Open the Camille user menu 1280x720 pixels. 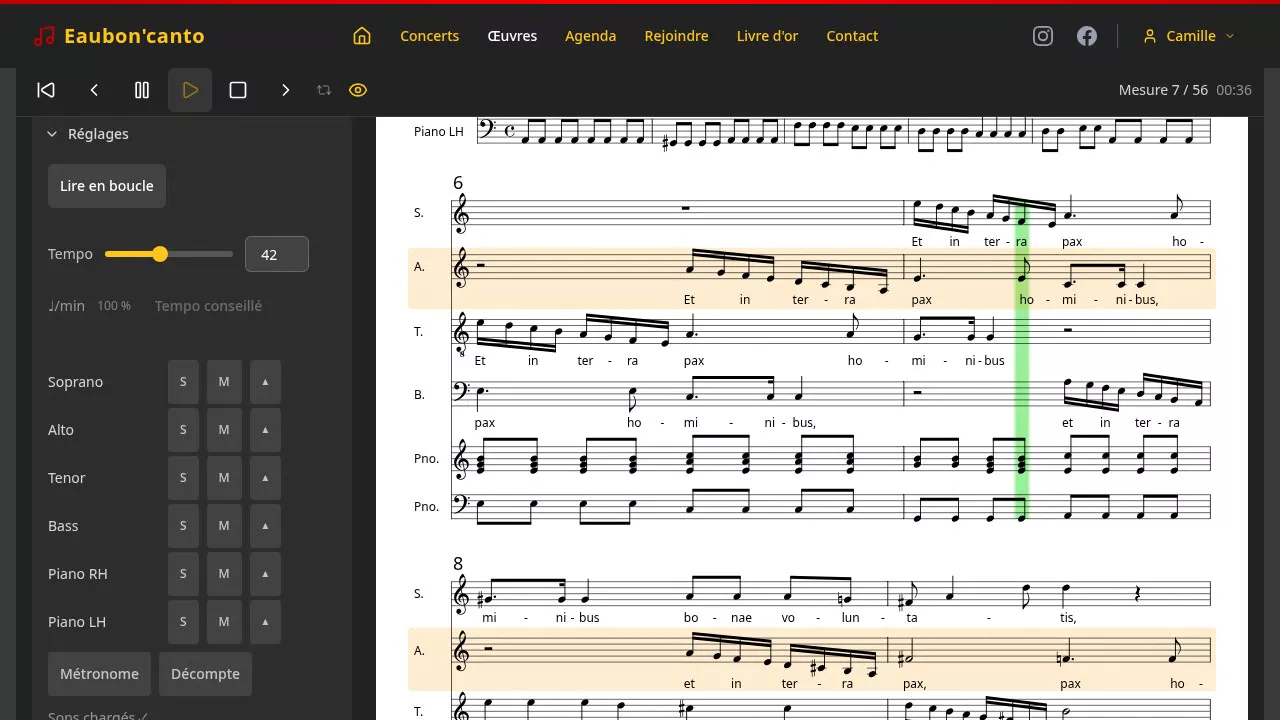tap(1189, 36)
